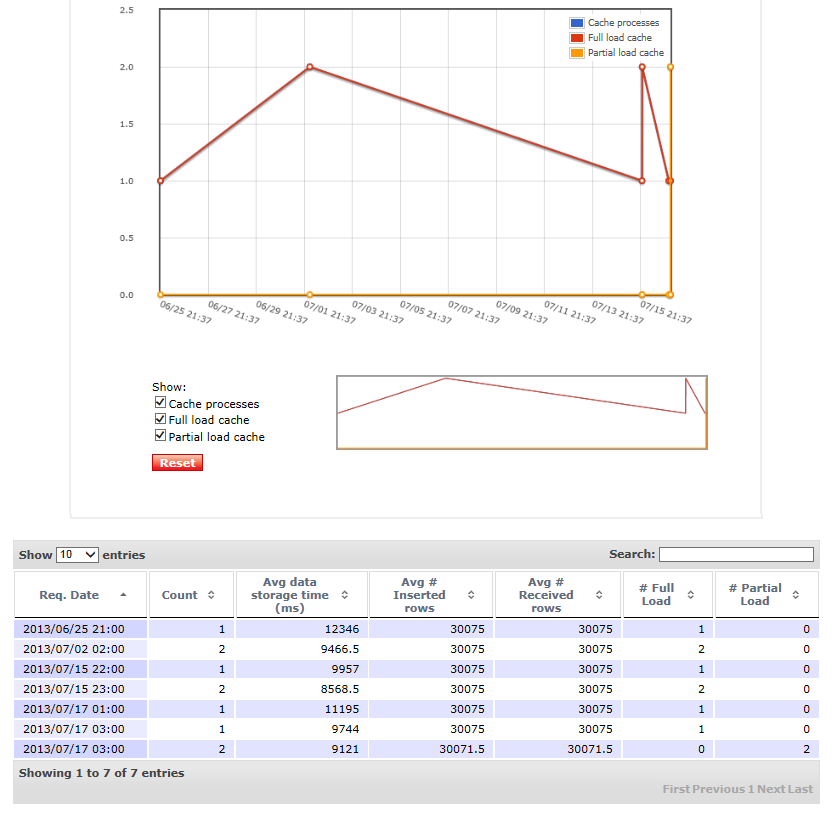Click red Full load cache legend swatch
The height and width of the screenshot is (838, 838).
click(577, 38)
